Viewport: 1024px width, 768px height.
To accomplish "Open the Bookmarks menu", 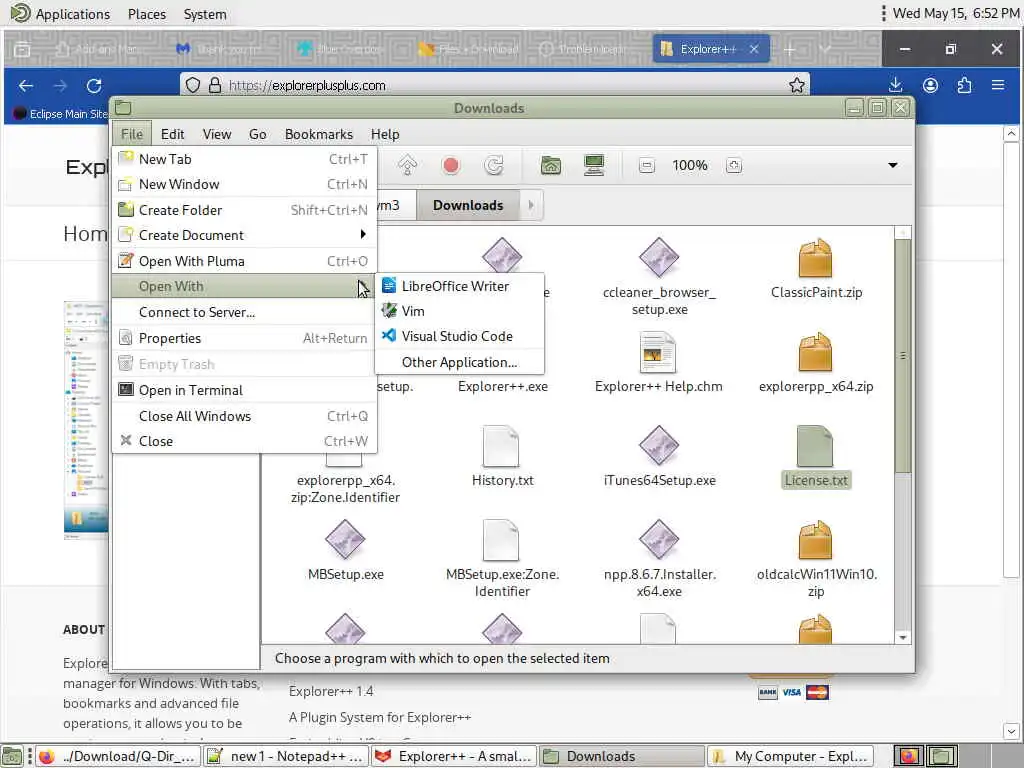I will [x=319, y=134].
